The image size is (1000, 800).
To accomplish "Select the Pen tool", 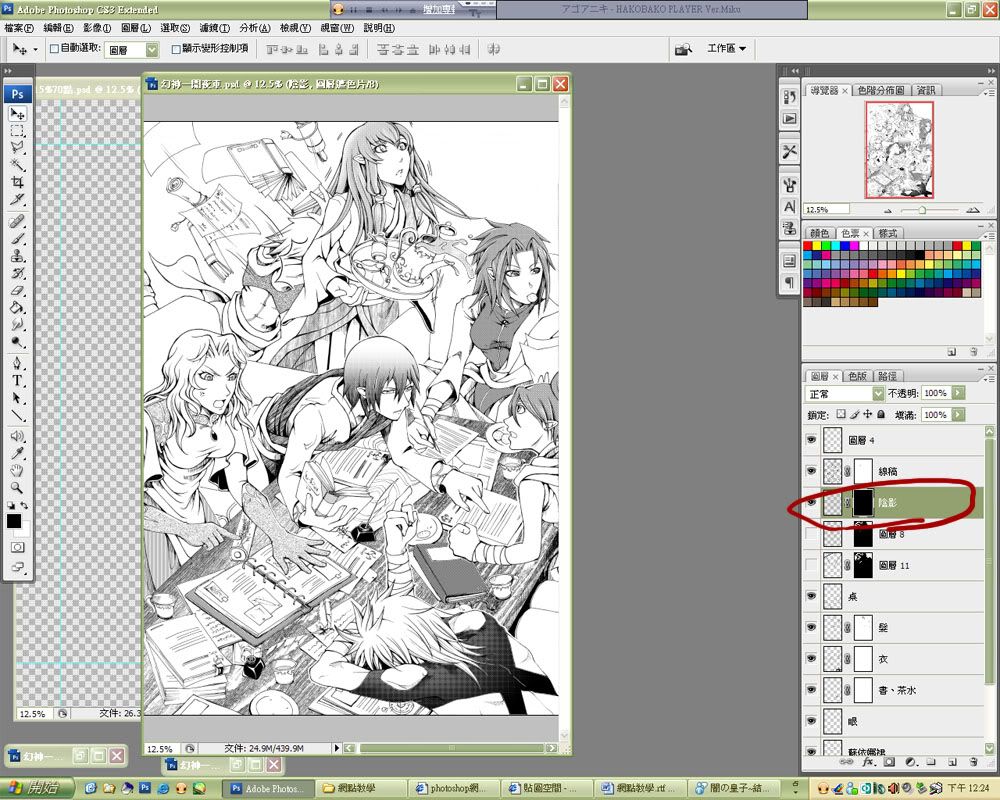I will (x=17, y=364).
